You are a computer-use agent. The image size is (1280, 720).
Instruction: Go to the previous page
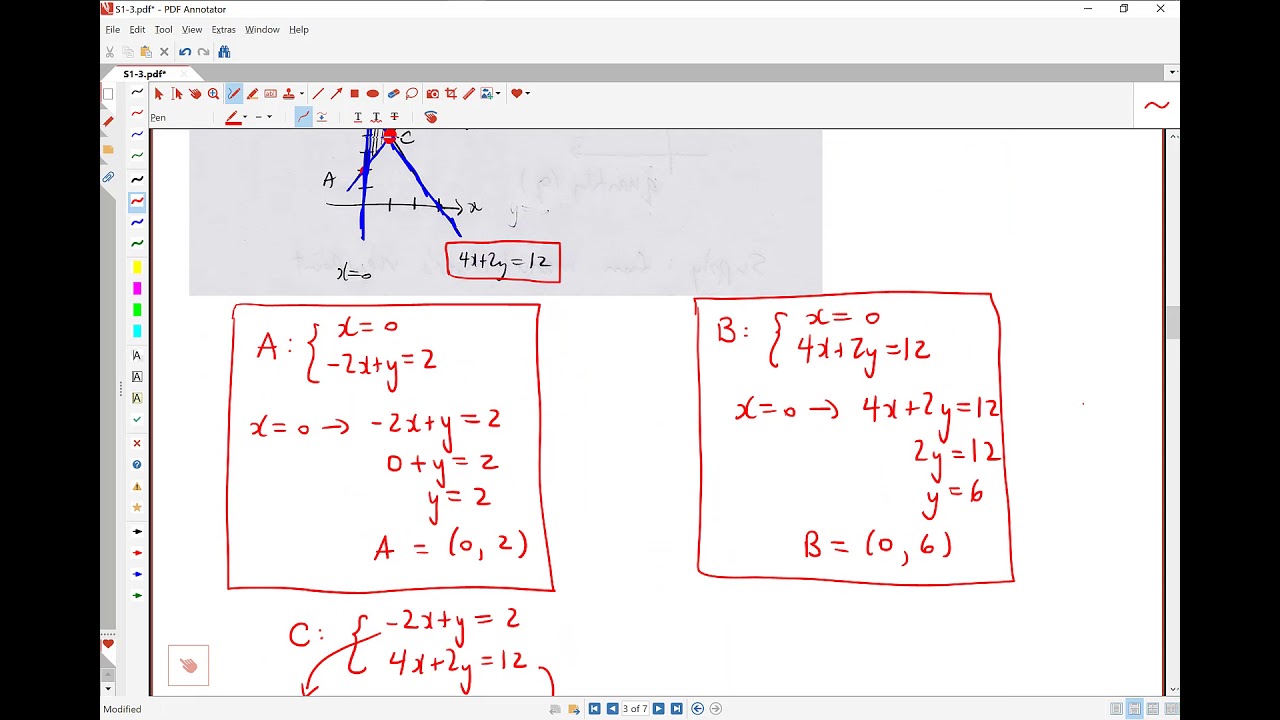(612, 709)
